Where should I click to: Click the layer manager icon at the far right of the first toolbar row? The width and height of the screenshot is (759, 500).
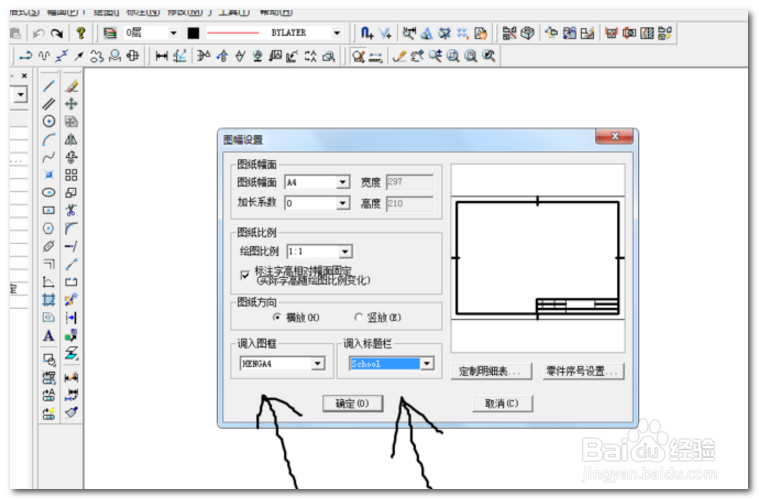click(x=665, y=33)
